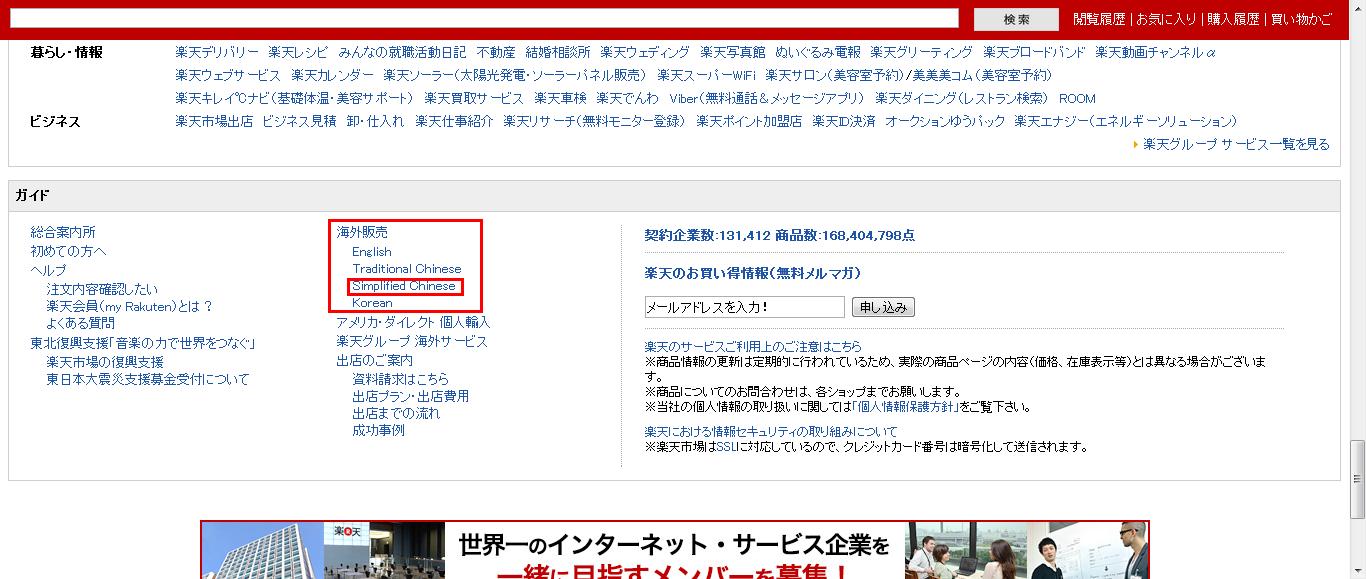This screenshot has width=1366, height=579.
Task: Open 楽天キレイ℃ナビ link
Action: (x=294, y=98)
